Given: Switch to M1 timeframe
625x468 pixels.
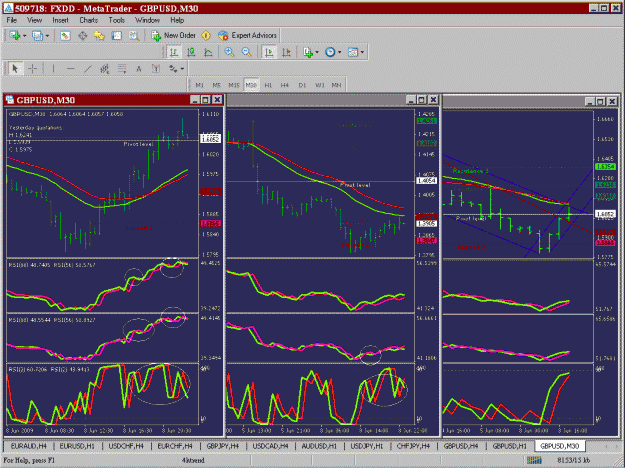Looking at the screenshot, I should [199, 85].
